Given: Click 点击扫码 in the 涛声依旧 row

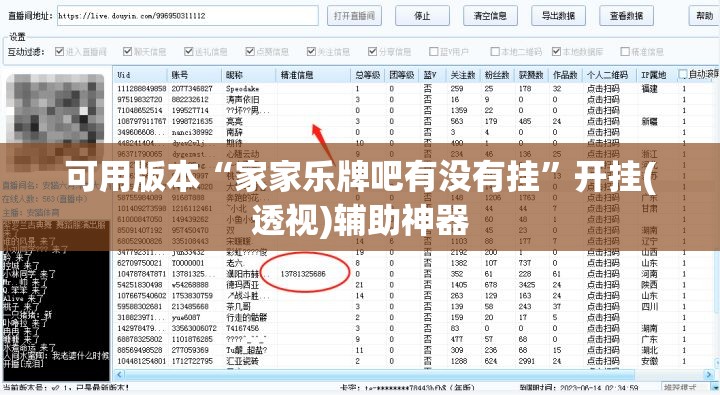Looking at the screenshot, I should [603, 99].
